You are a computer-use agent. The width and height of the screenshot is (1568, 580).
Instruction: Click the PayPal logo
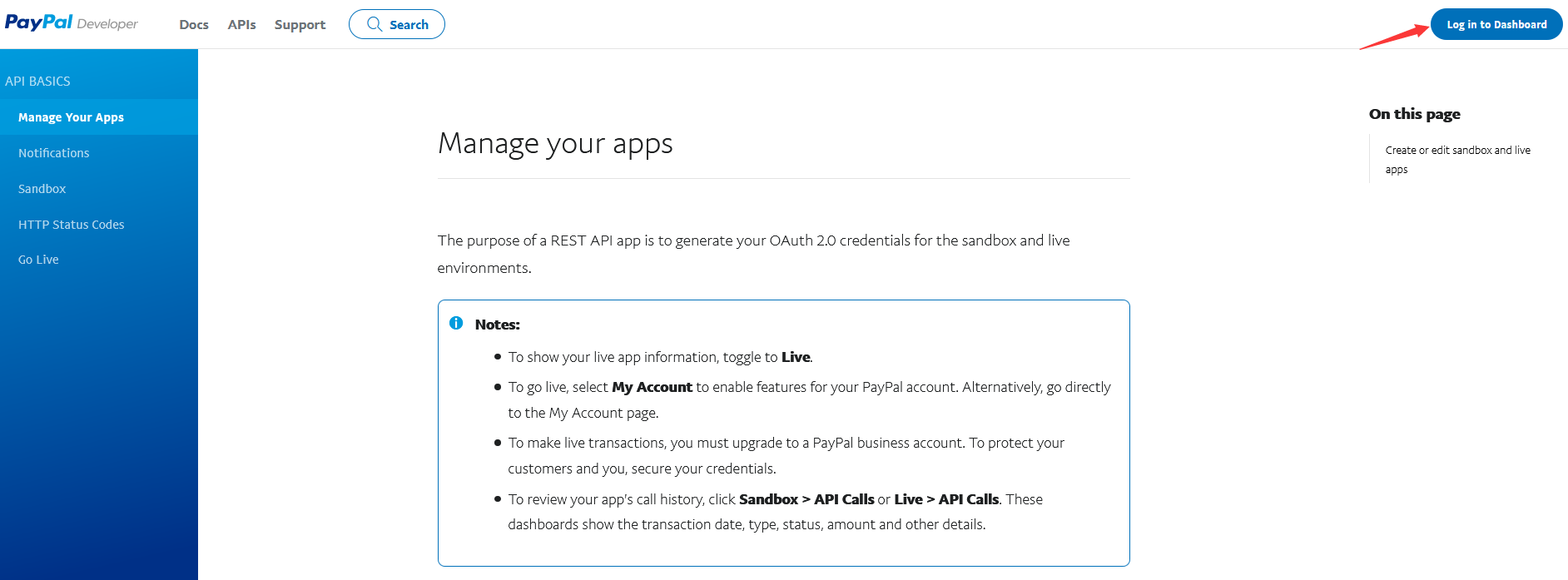click(x=39, y=22)
